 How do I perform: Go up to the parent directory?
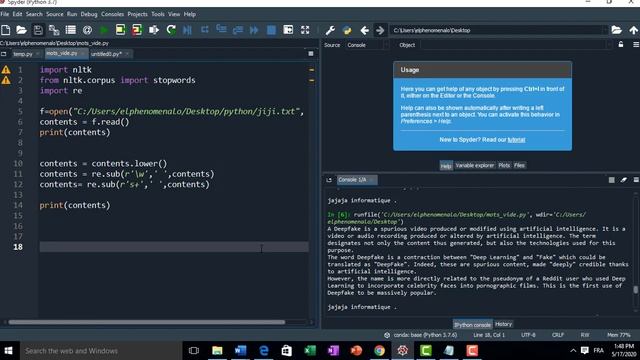point(633,30)
